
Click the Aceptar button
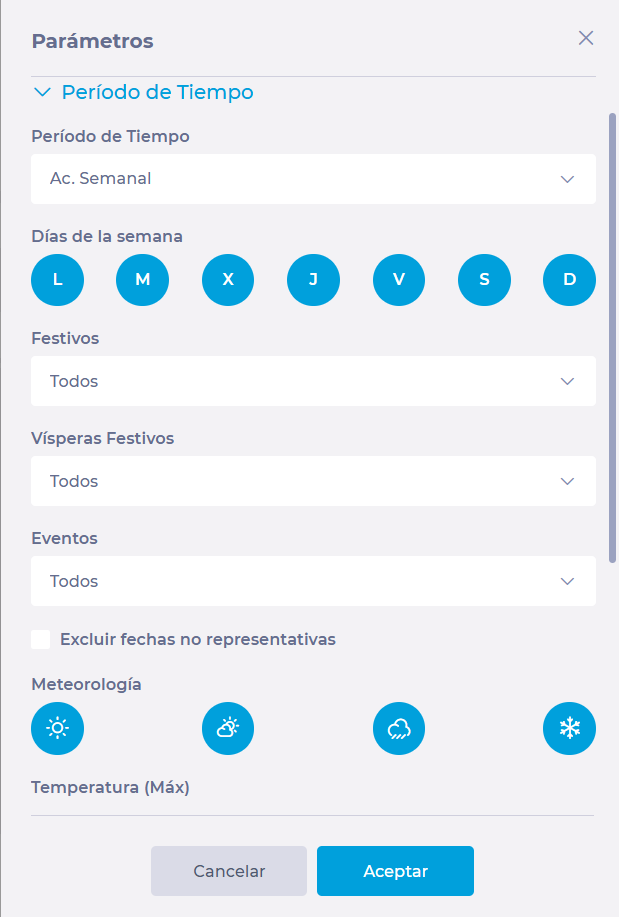395,871
